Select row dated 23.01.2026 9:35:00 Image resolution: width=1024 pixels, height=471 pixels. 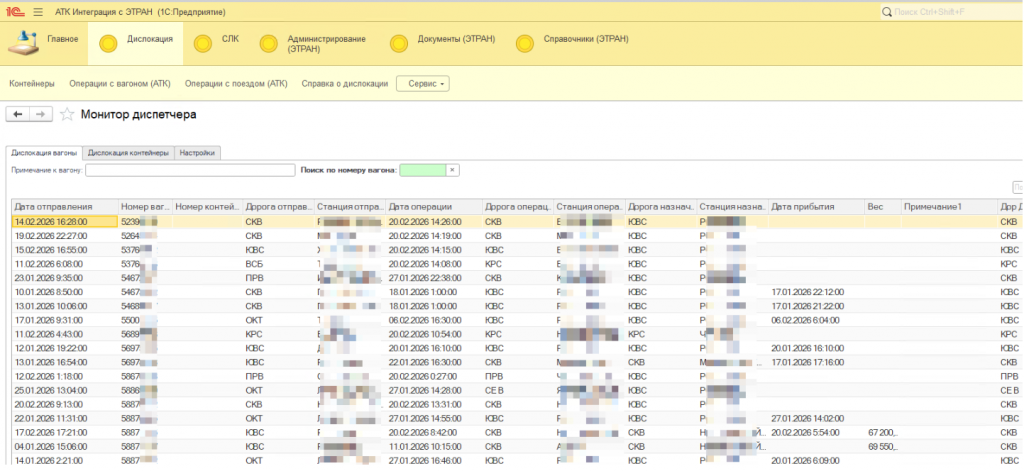coord(517,278)
